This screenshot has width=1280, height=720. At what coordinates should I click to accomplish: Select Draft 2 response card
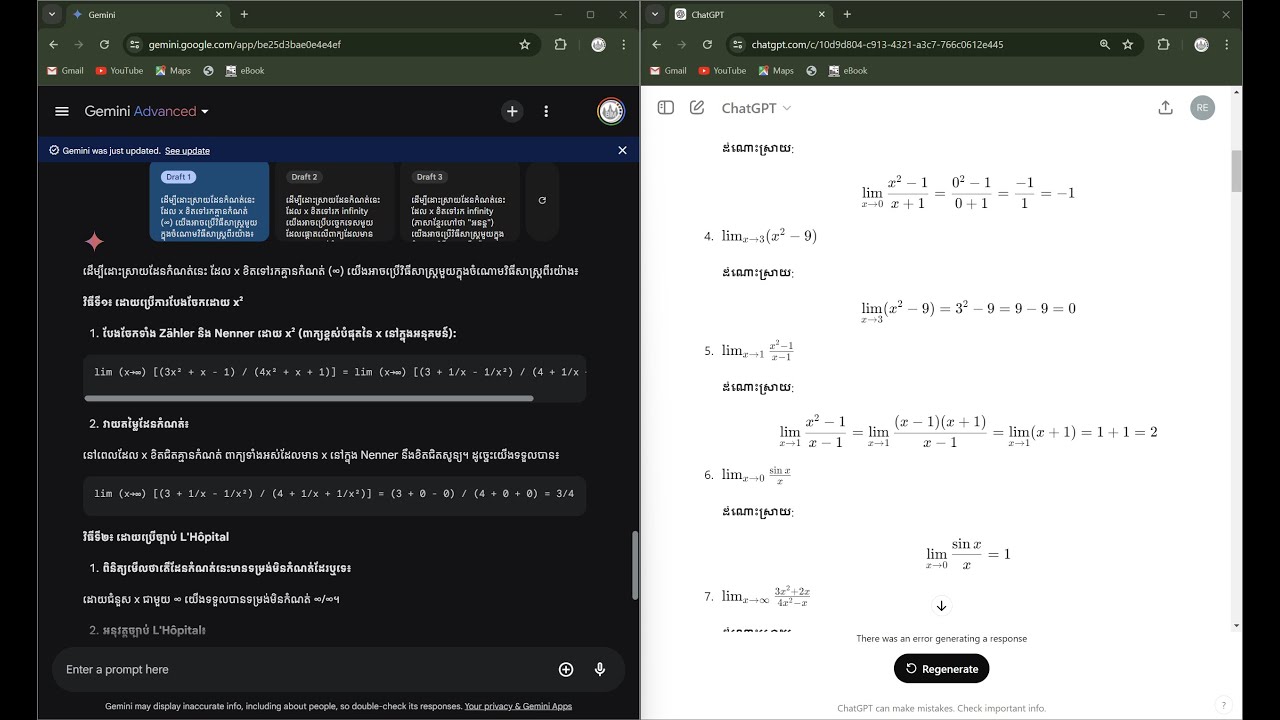click(x=333, y=202)
